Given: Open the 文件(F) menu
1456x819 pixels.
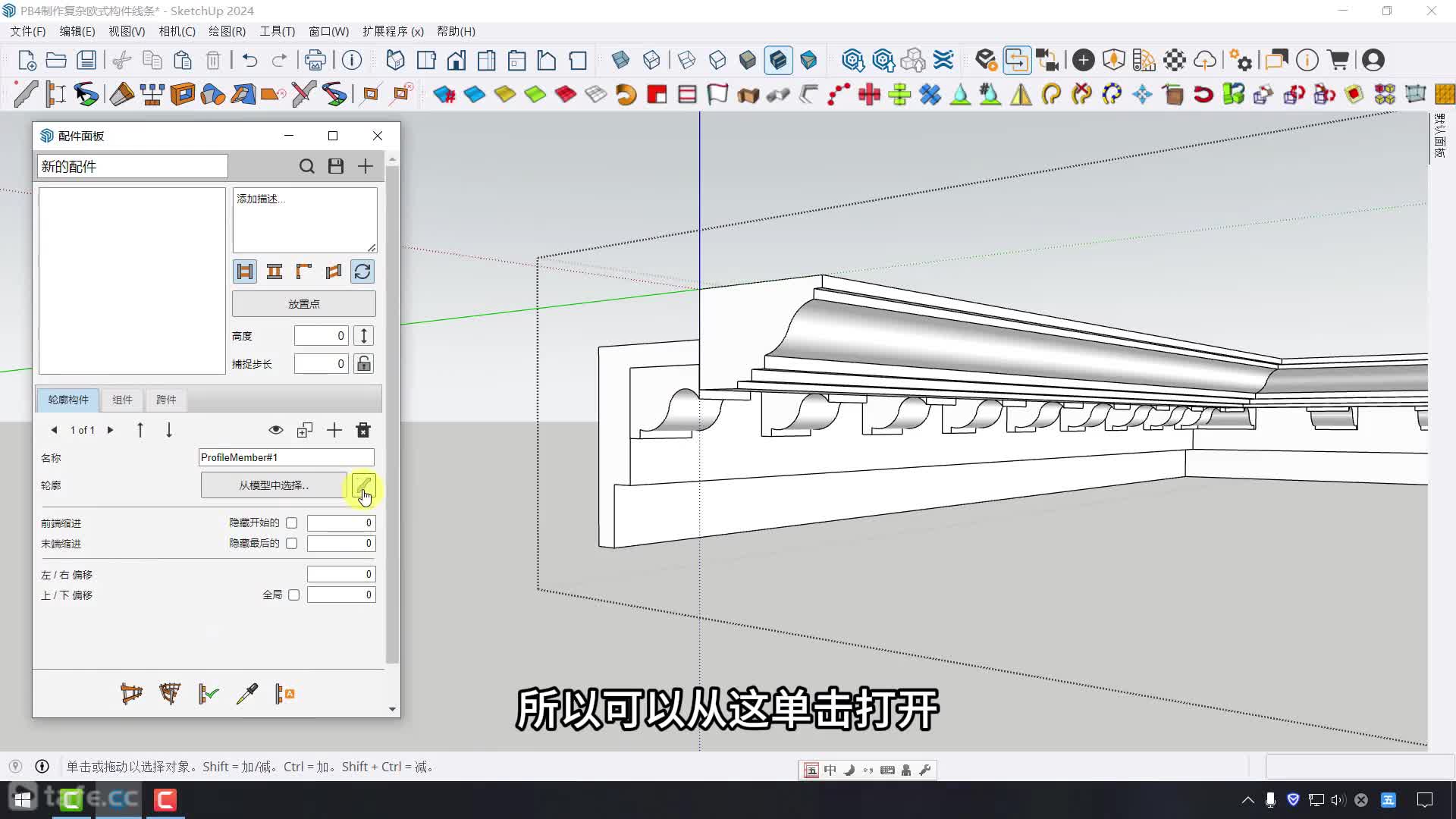Looking at the screenshot, I should tap(28, 31).
